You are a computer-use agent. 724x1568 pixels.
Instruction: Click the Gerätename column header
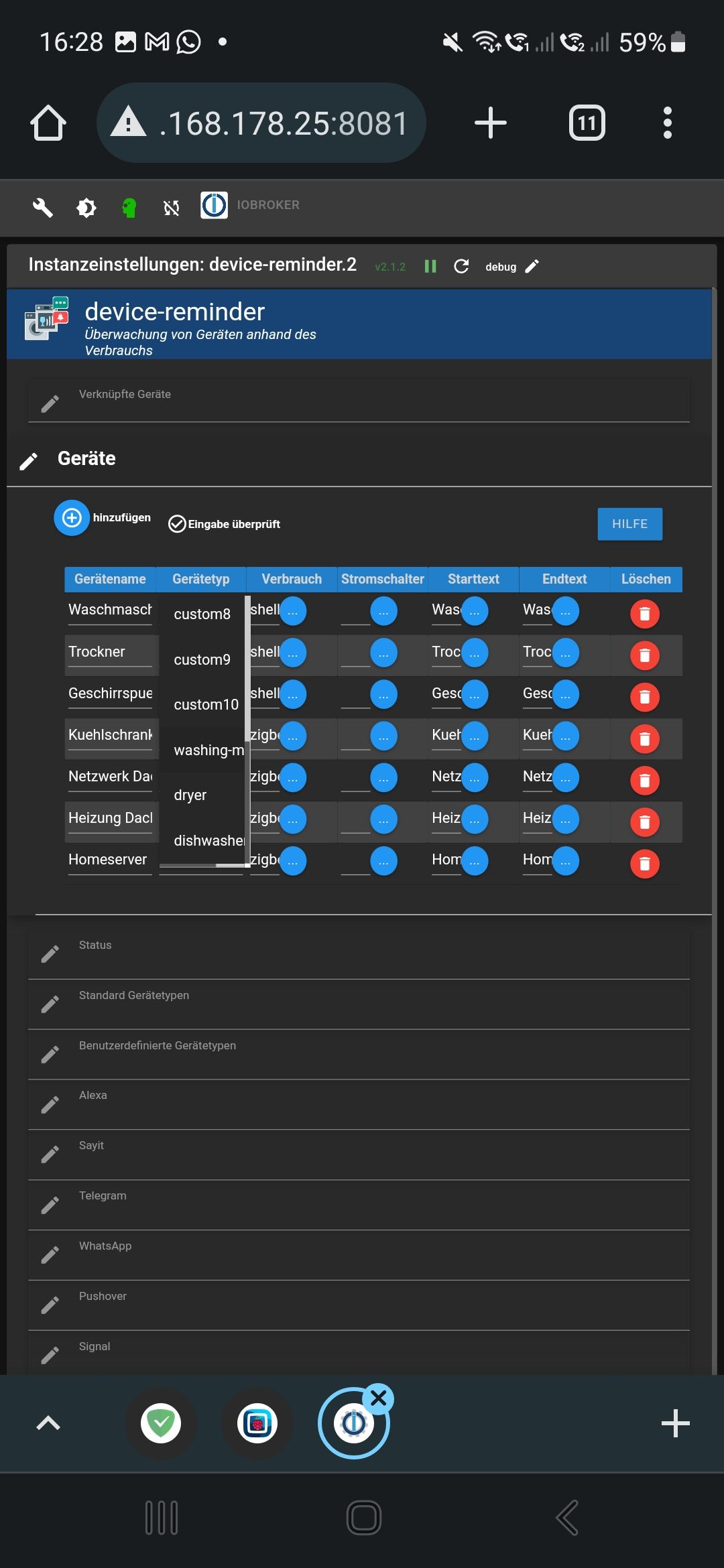pos(110,579)
